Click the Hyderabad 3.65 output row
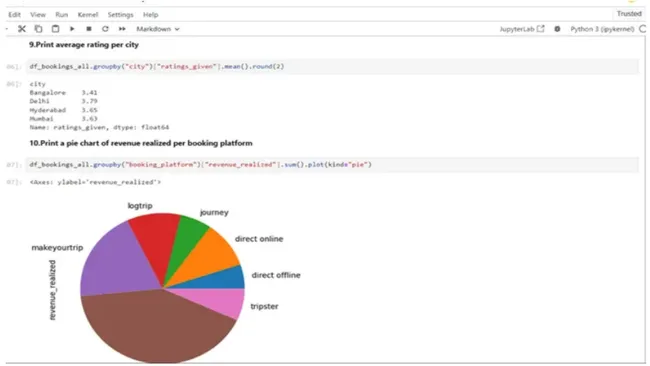 pyautogui.click(x=63, y=110)
